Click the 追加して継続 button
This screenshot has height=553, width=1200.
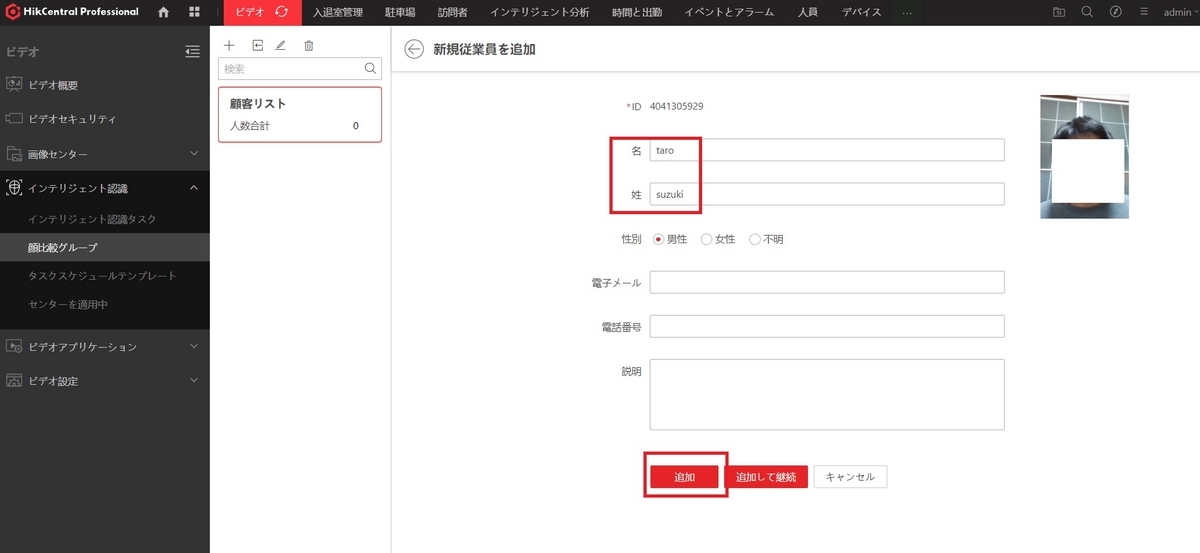[x=766, y=477]
